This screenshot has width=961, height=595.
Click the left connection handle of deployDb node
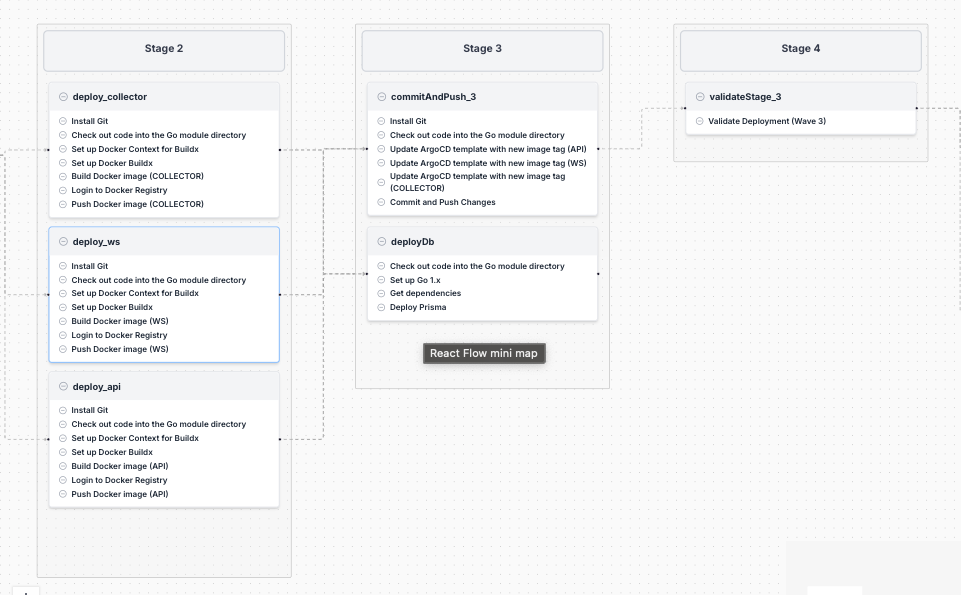point(367,273)
